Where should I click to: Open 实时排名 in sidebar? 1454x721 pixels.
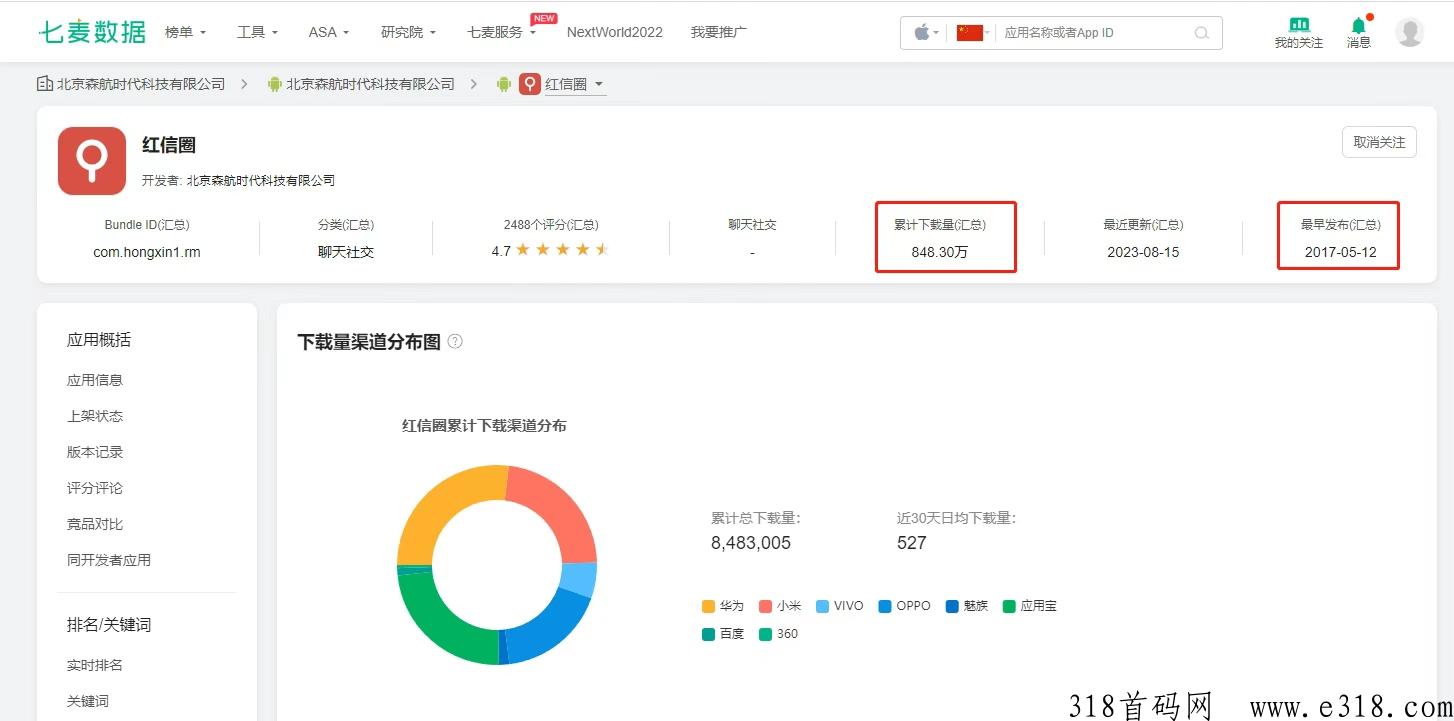95,665
